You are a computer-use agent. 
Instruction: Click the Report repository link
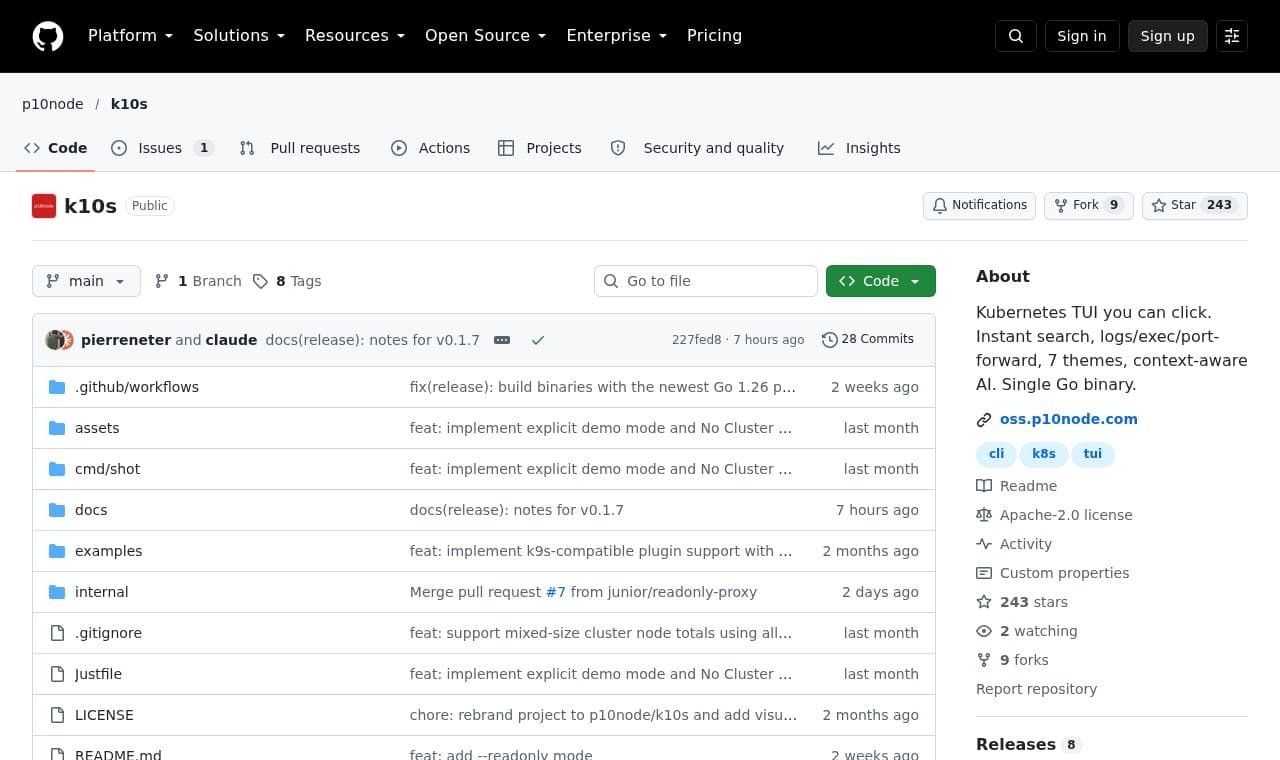[1036, 689]
